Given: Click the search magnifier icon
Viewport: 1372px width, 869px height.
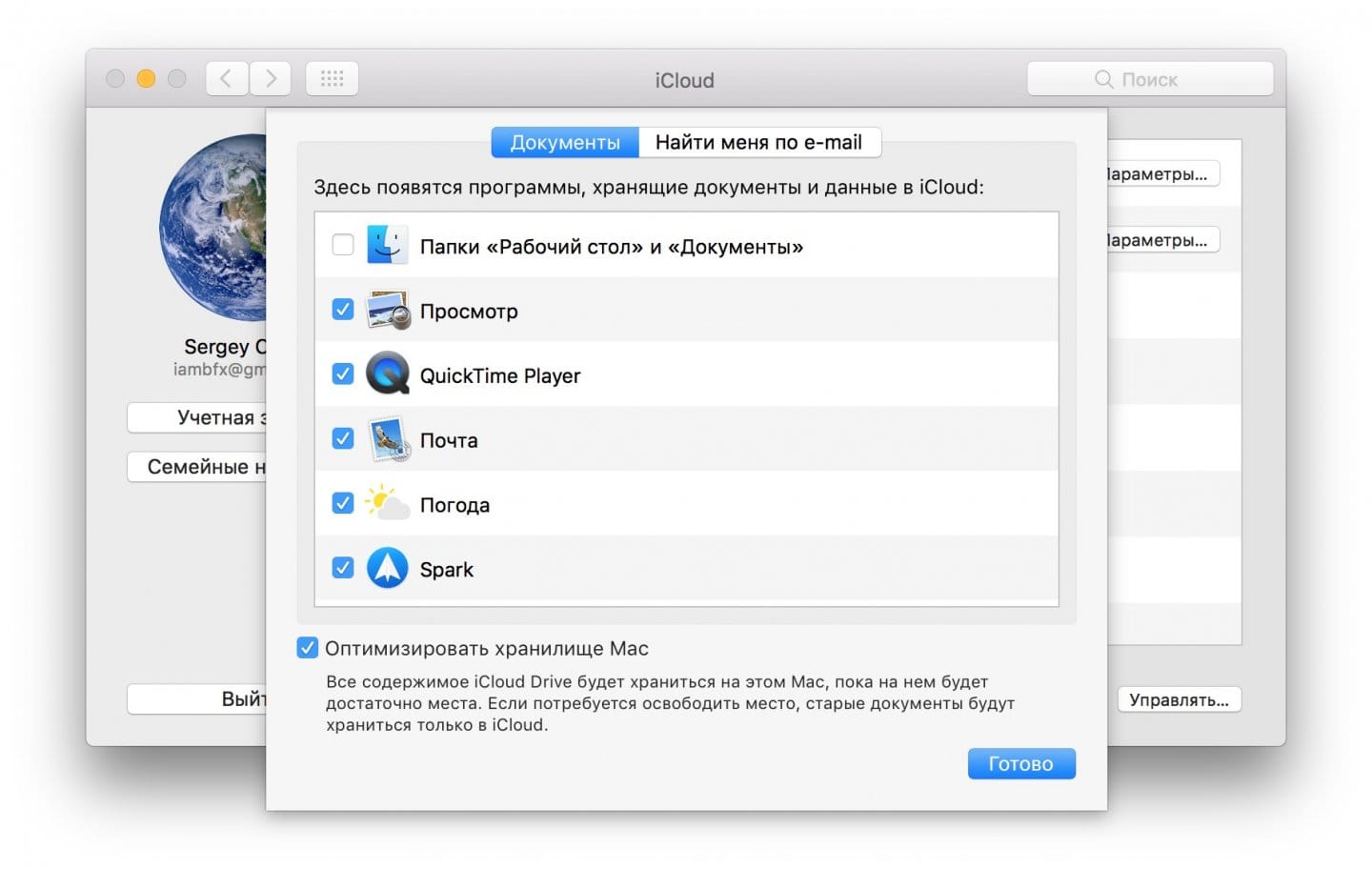Looking at the screenshot, I should pyautogui.click(x=1104, y=79).
